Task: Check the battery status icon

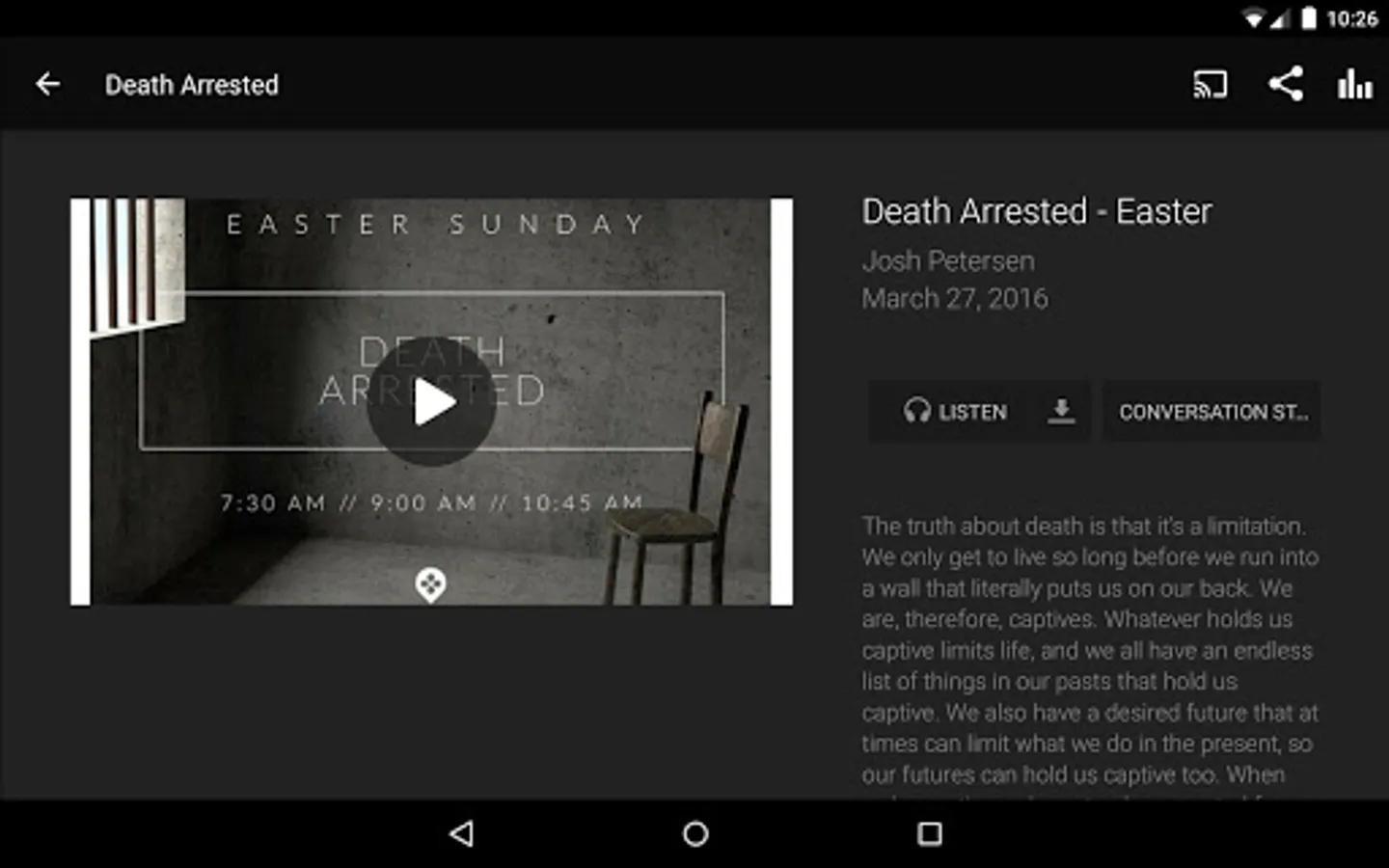Action: coord(1308,18)
